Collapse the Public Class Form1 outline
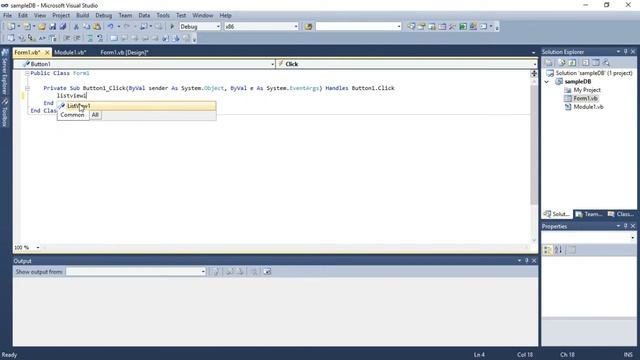Screen dimensions: 640x360 pos(27,73)
